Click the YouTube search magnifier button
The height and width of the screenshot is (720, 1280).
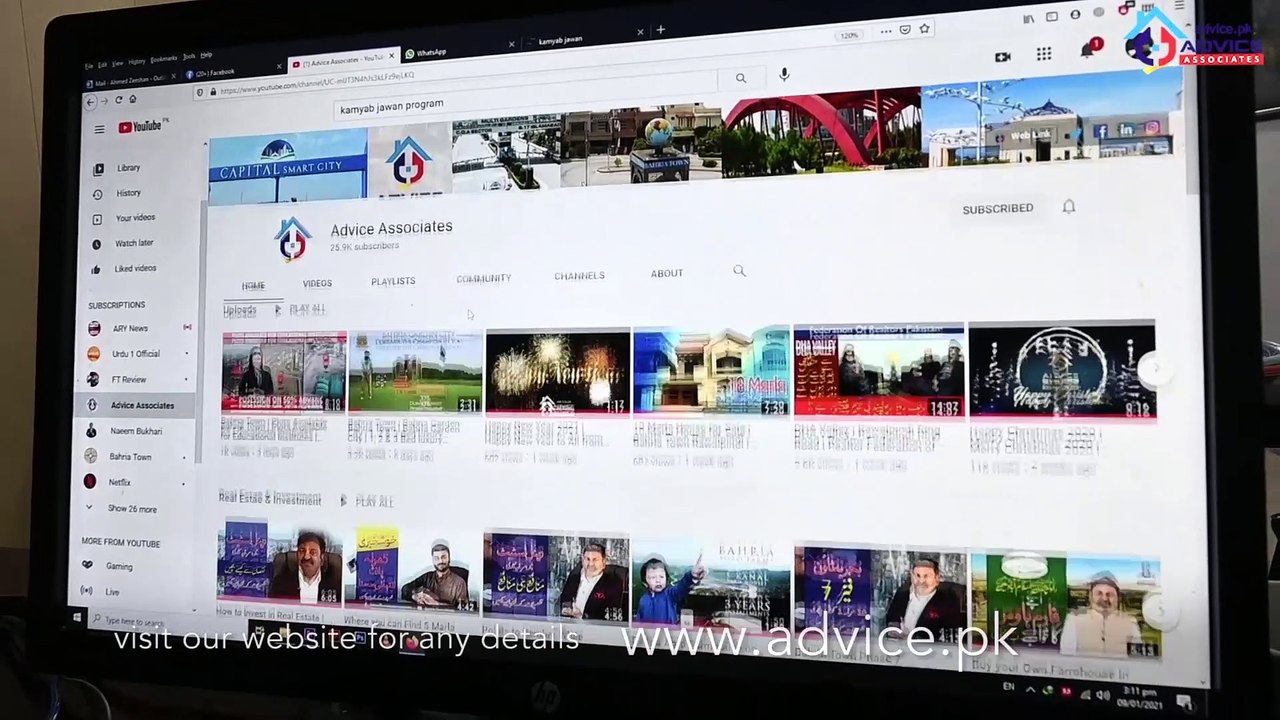pos(741,77)
